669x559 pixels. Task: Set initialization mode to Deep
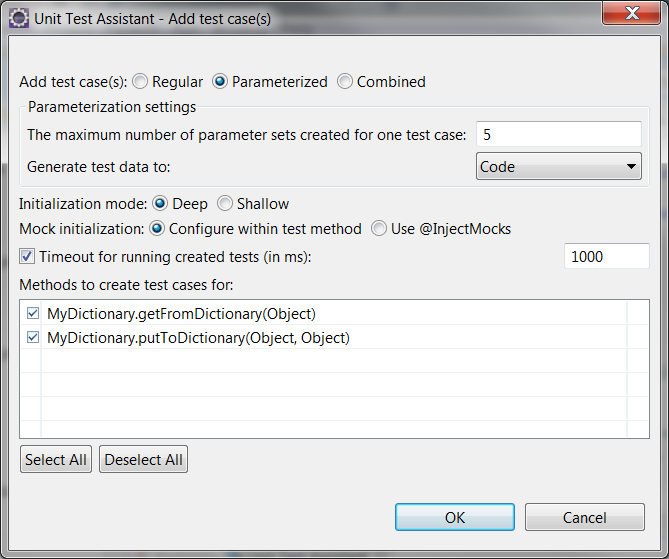click(160, 204)
